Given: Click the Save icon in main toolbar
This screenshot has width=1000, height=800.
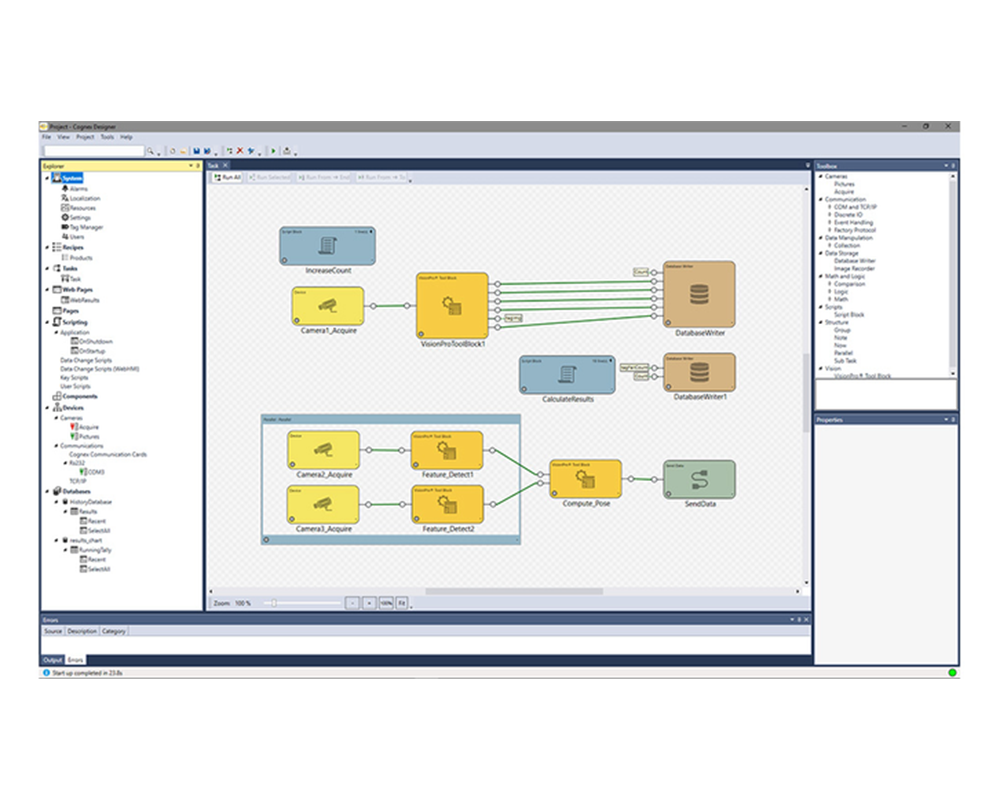Looking at the screenshot, I should click(x=196, y=151).
